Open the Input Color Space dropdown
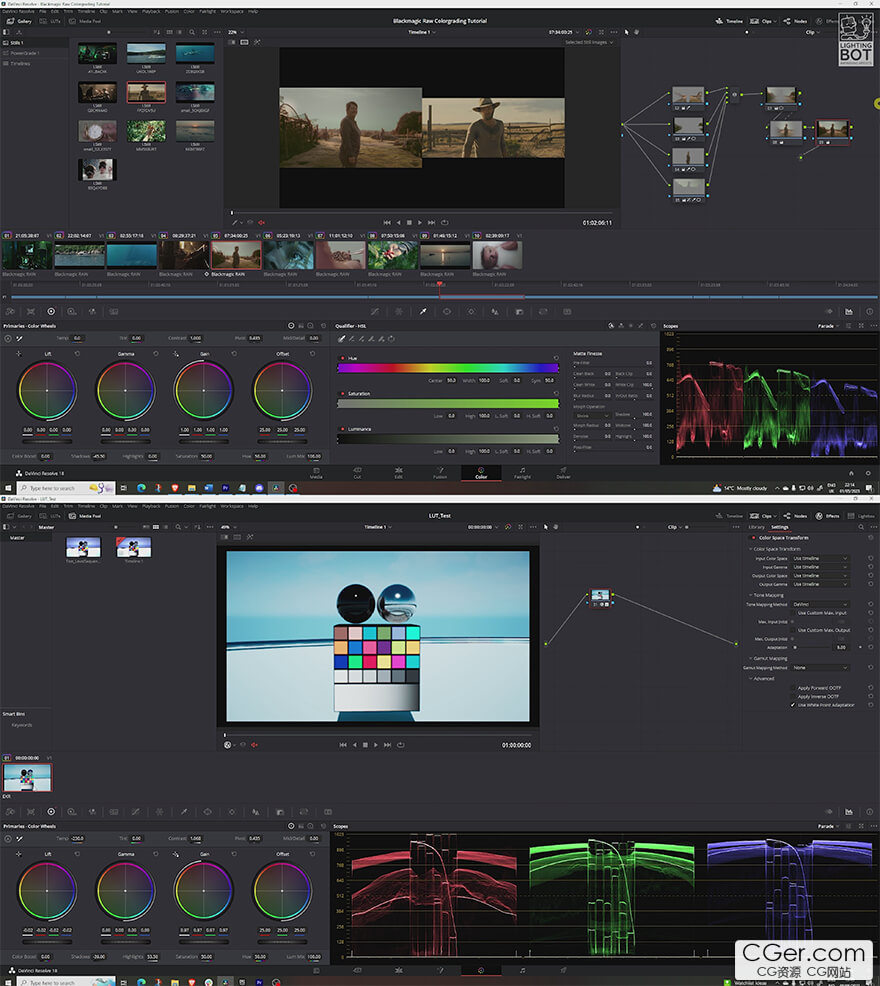This screenshot has height=986, width=880. click(820, 558)
